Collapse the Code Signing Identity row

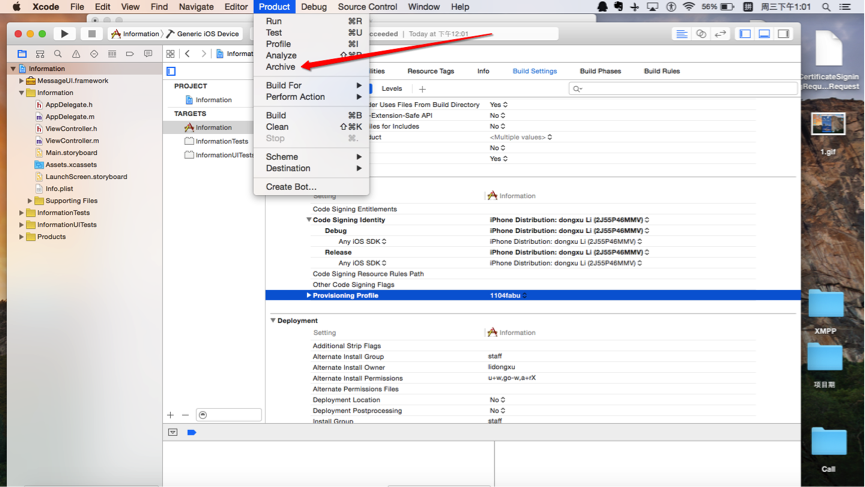(309, 220)
